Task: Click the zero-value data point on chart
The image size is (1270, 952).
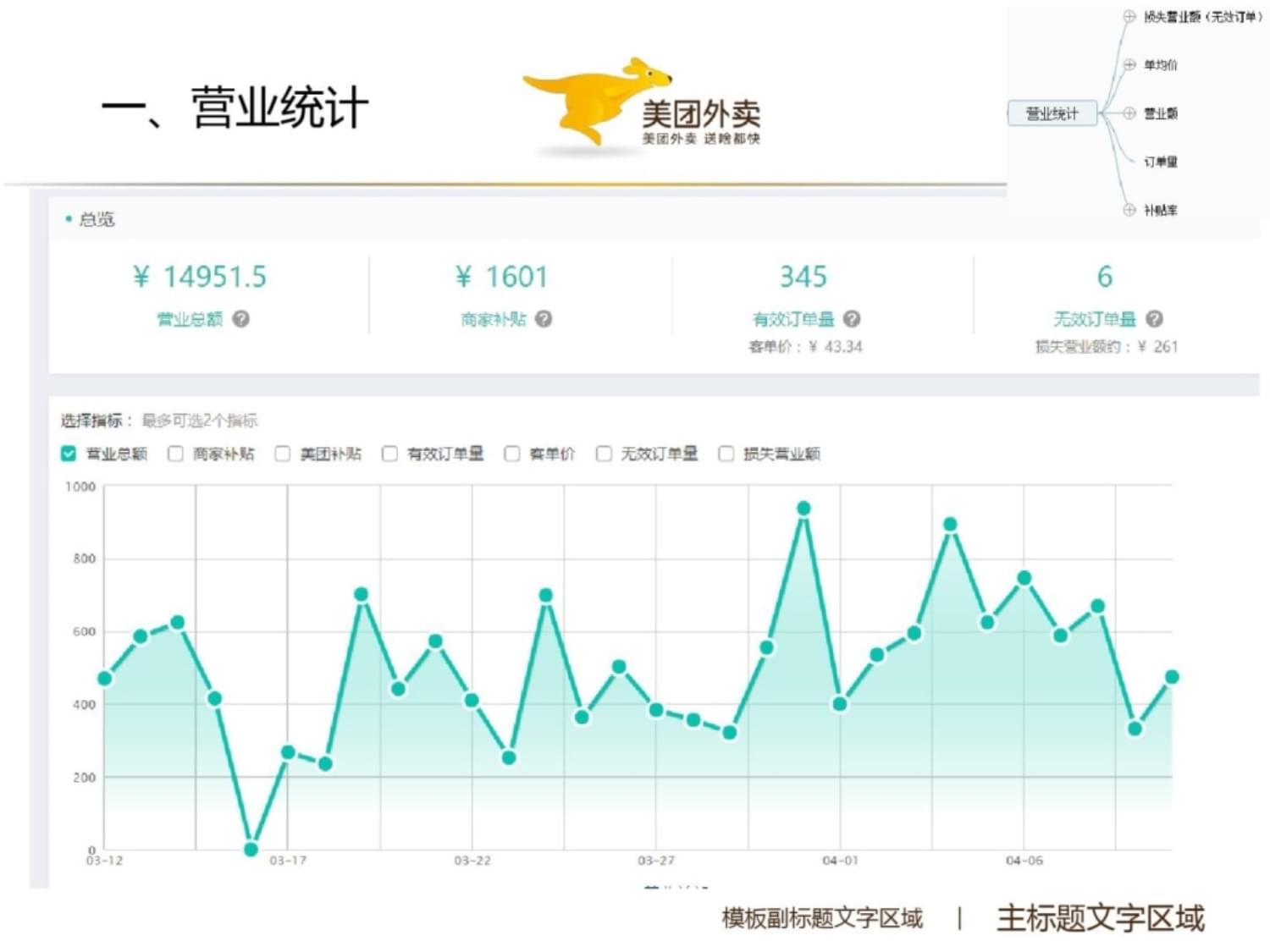Action: 251,849
